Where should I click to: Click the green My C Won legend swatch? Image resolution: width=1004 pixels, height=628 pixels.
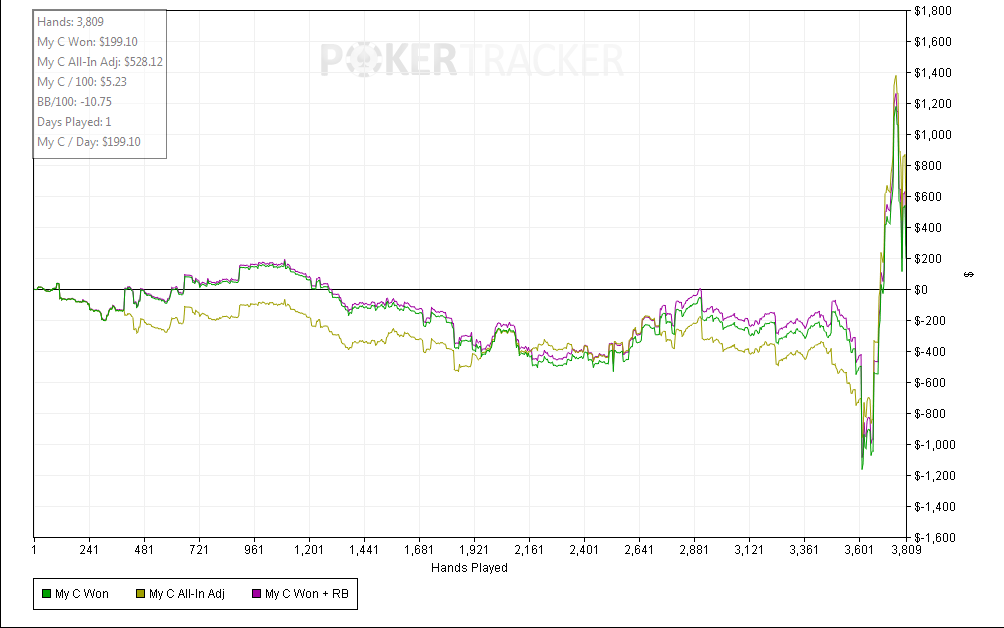pos(46,594)
